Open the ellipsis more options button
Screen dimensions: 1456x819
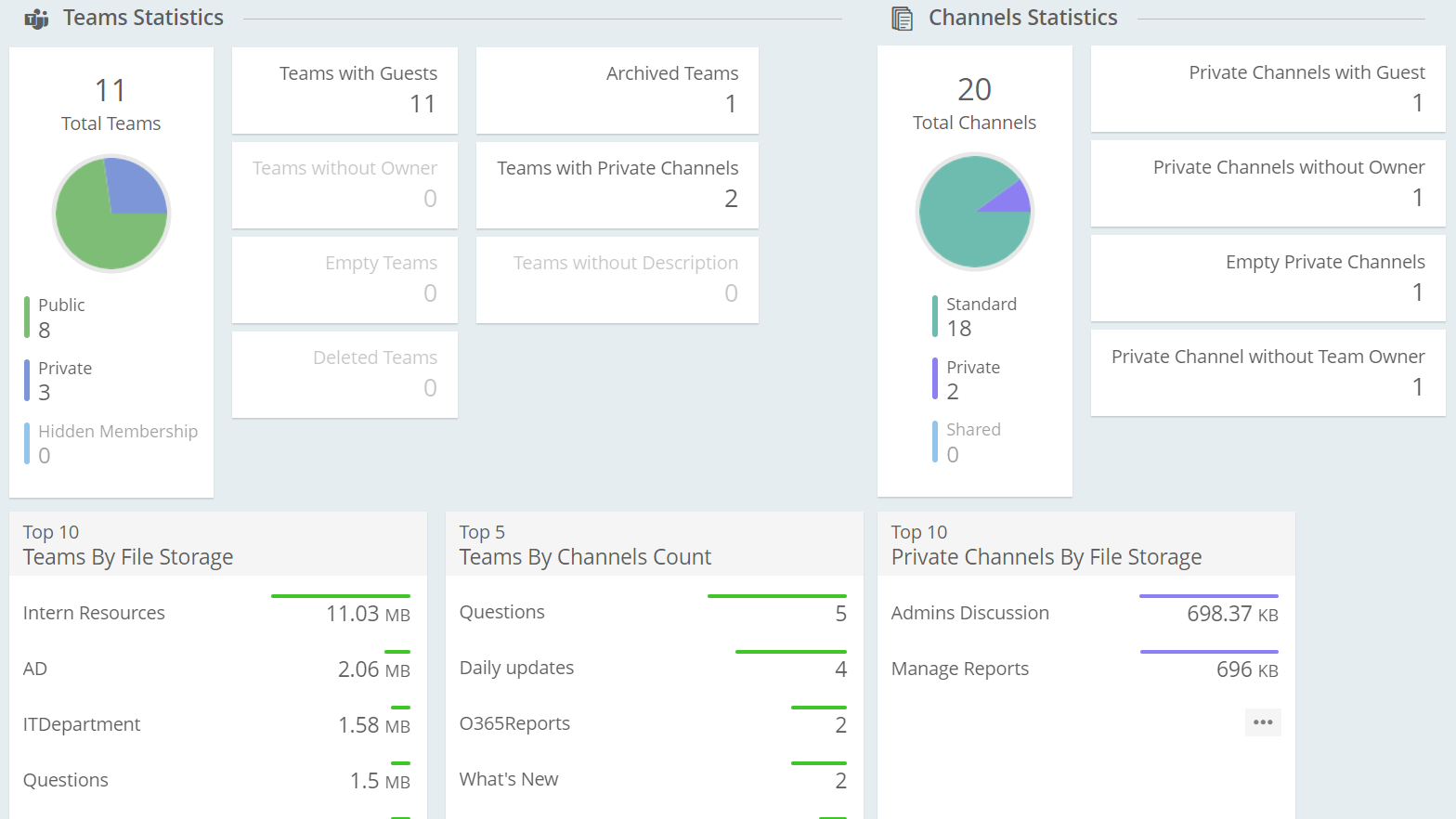[x=1262, y=722]
